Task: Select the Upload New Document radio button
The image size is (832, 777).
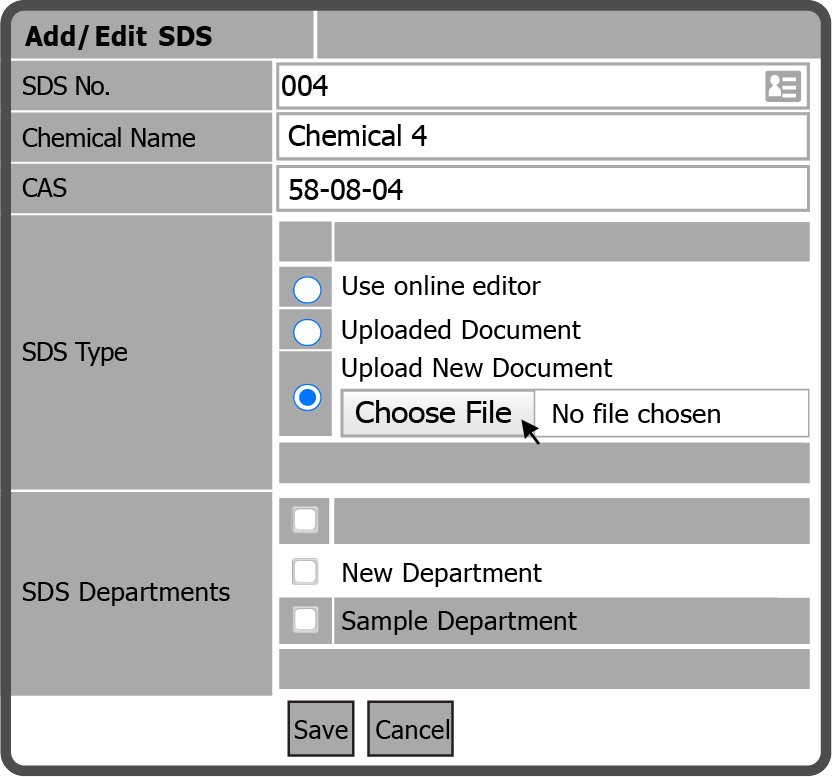Action: [307, 397]
